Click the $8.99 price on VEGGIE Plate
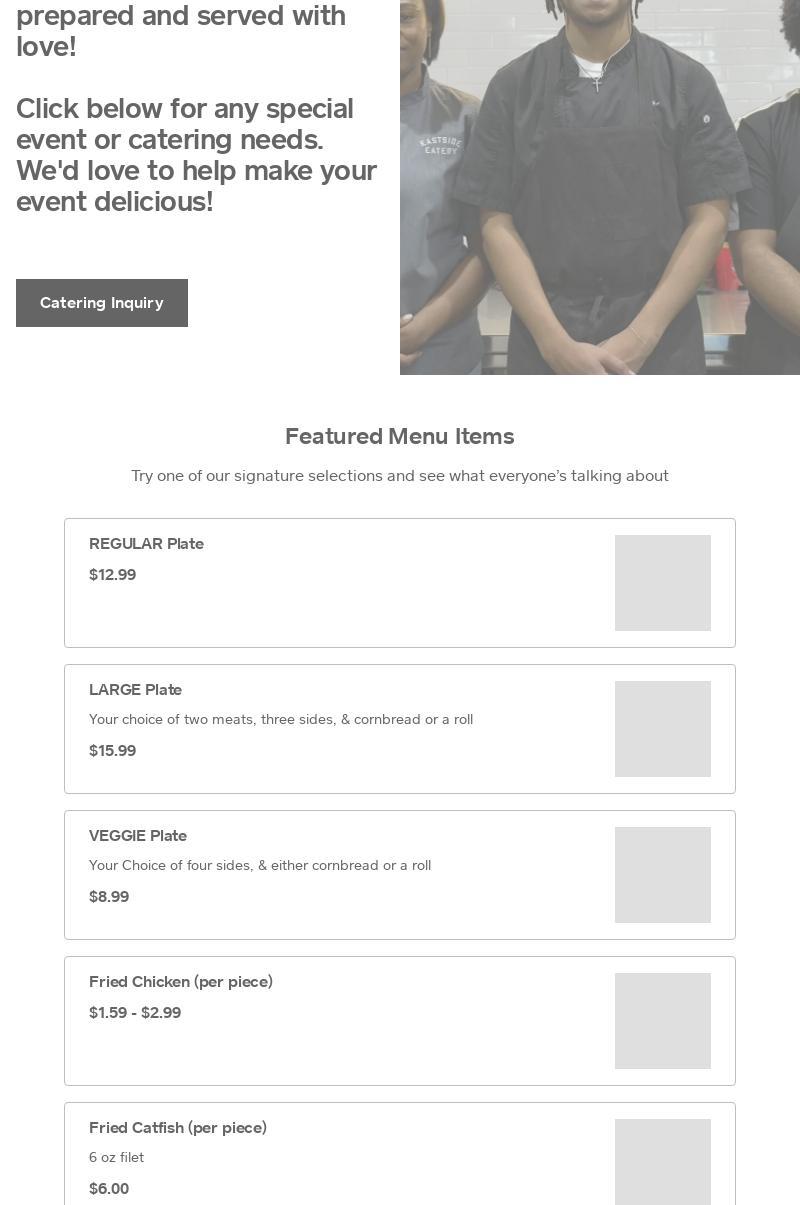Viewport: 800px width, 1205px height. click(x=109, y=896)
